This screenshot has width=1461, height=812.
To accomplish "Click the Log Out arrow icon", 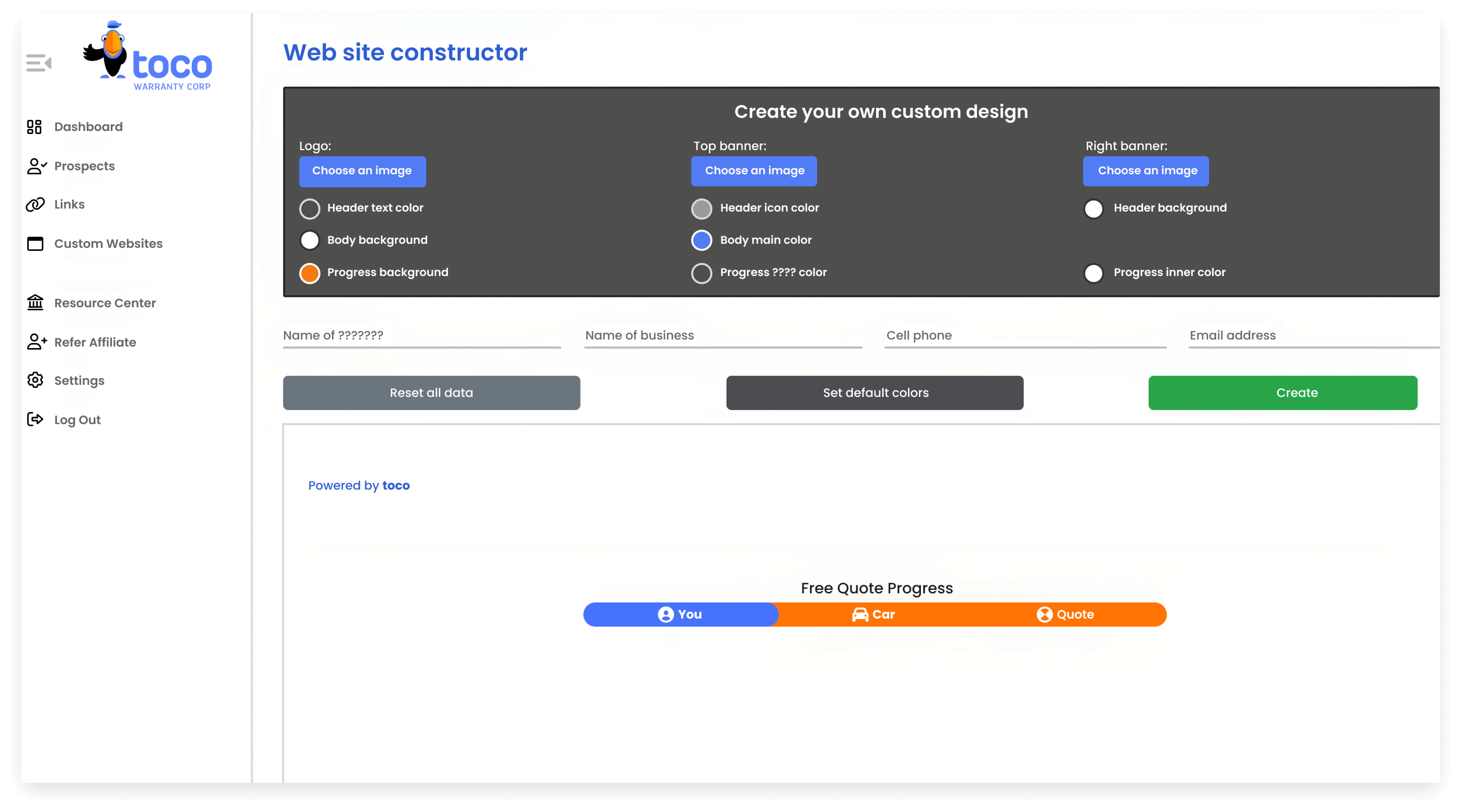I will [x=35, y=420].
